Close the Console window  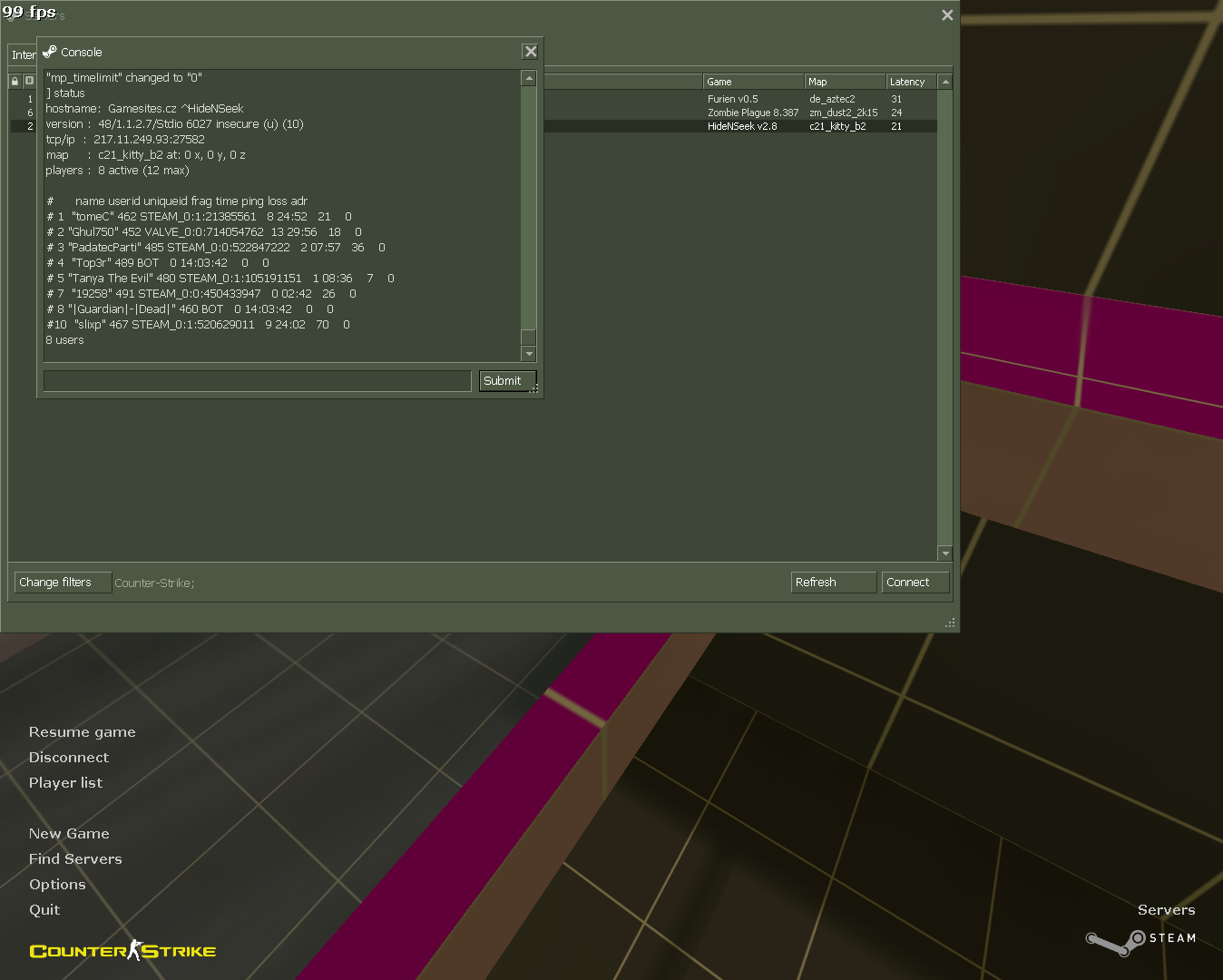531,52
